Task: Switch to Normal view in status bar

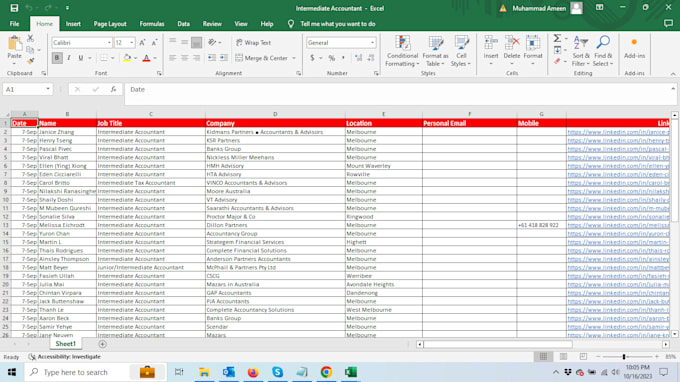Action: tap(543, 356)
